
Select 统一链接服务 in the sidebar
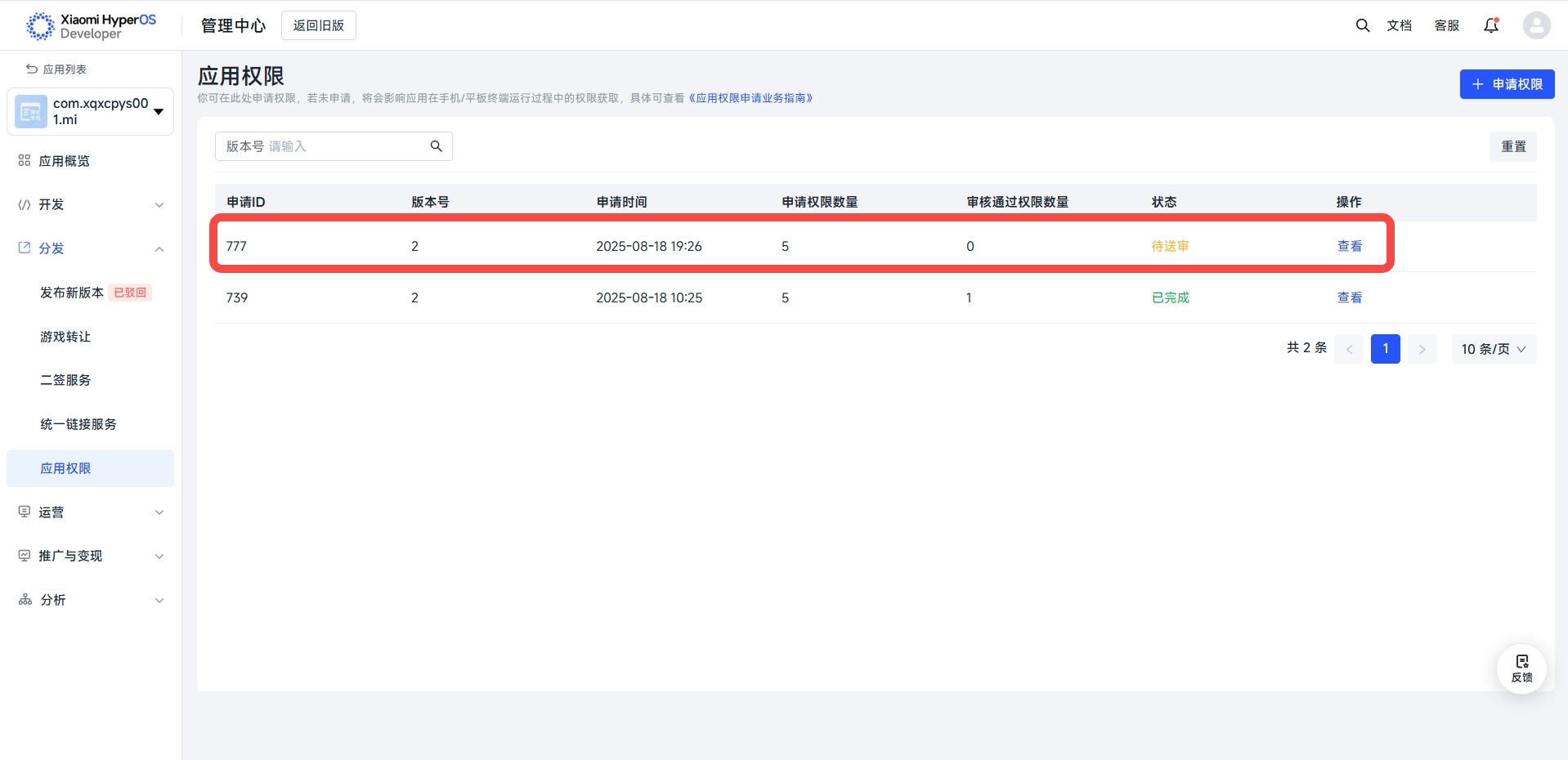click(78, 424)
